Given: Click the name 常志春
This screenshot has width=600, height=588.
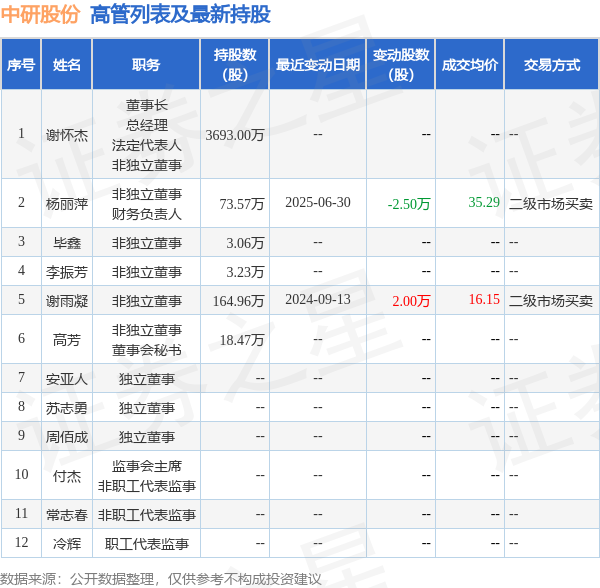Looking at the screenshot, I should point(67,515).
